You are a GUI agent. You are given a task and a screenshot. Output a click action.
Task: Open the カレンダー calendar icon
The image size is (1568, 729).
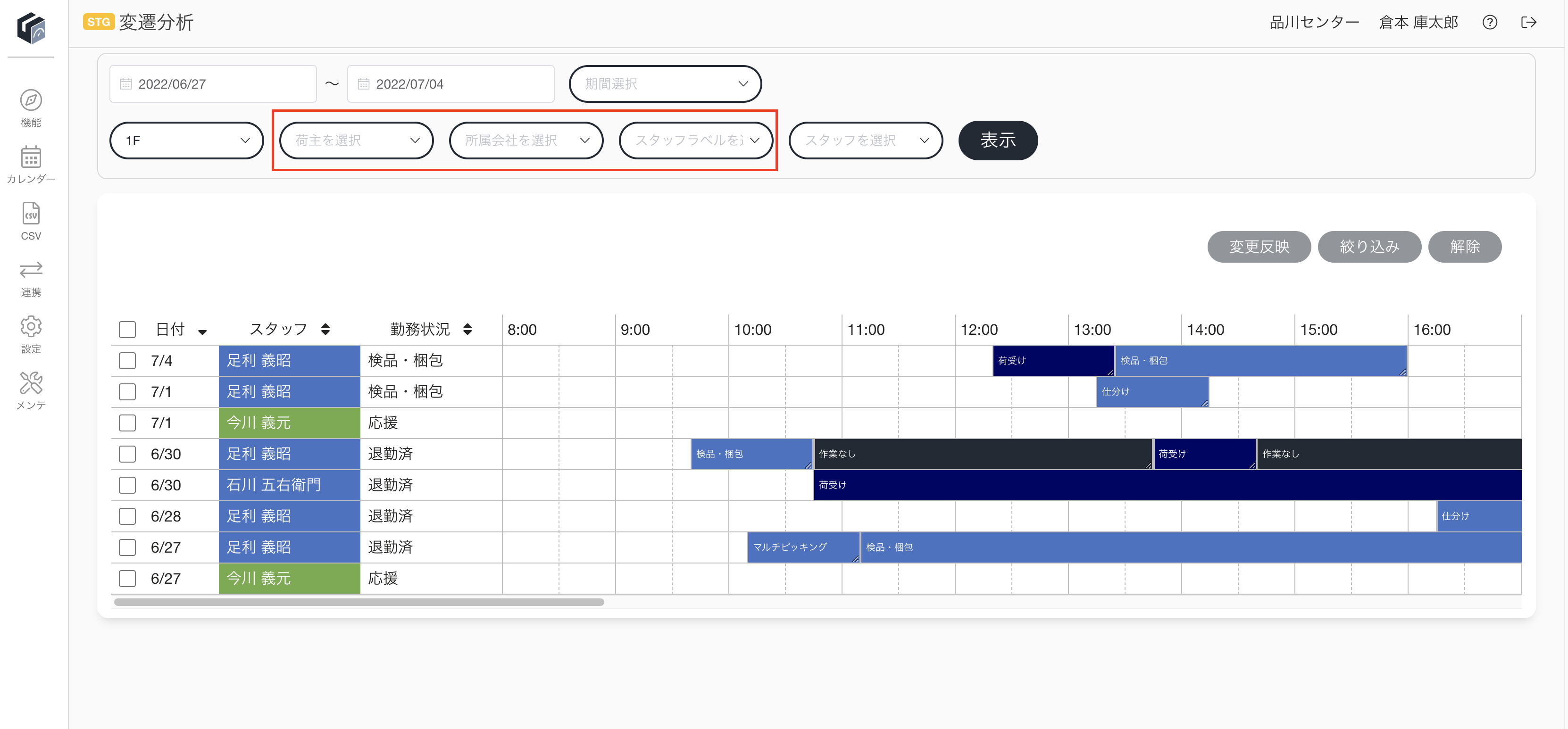pyautogui.click(x=31, y=157)
